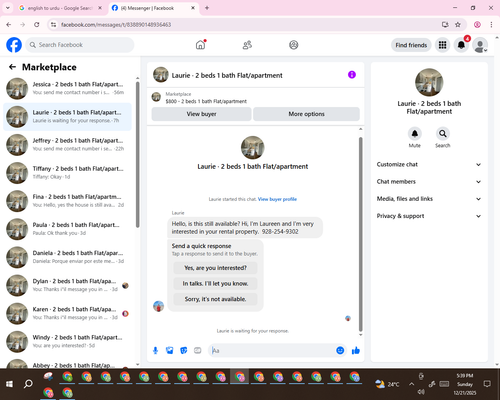The image size is (500, 400).
Task: Switch to the english to urdu Google tab
Action: 61,8
